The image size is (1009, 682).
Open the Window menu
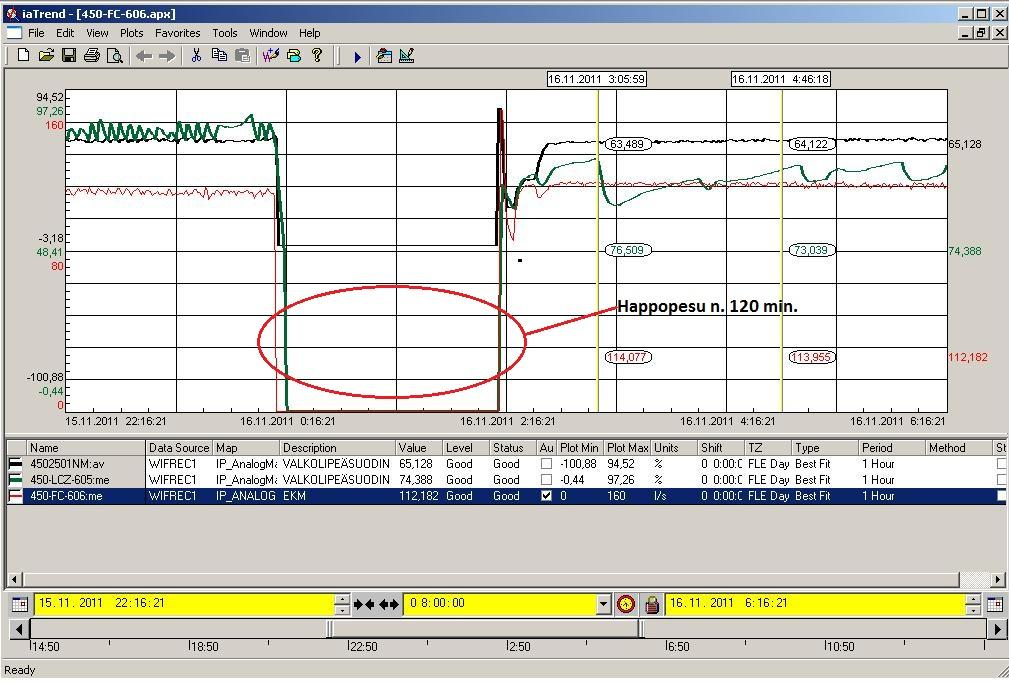268,33
